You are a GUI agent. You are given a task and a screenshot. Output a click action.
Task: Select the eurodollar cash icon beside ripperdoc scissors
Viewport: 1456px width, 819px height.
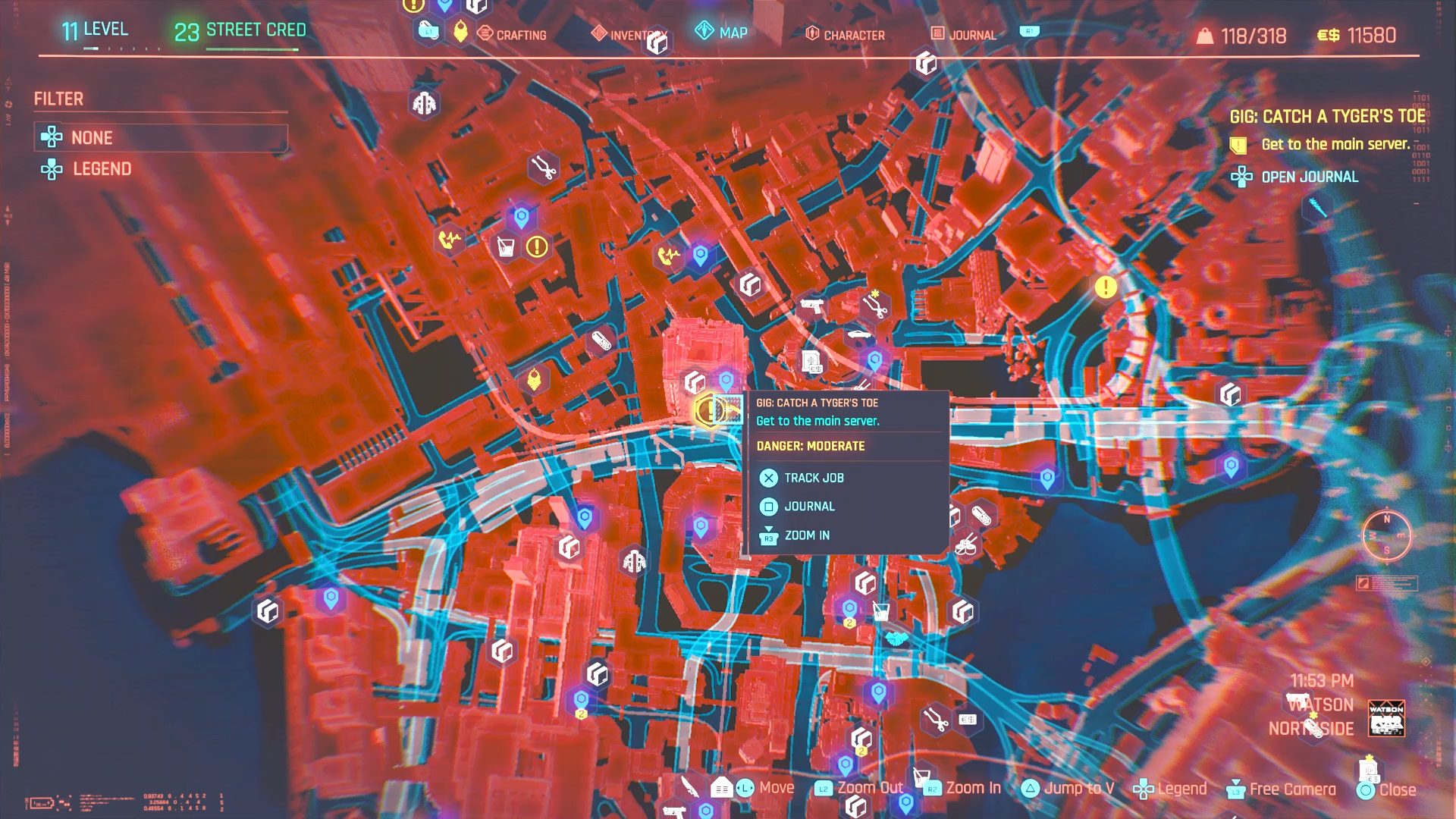968,719
